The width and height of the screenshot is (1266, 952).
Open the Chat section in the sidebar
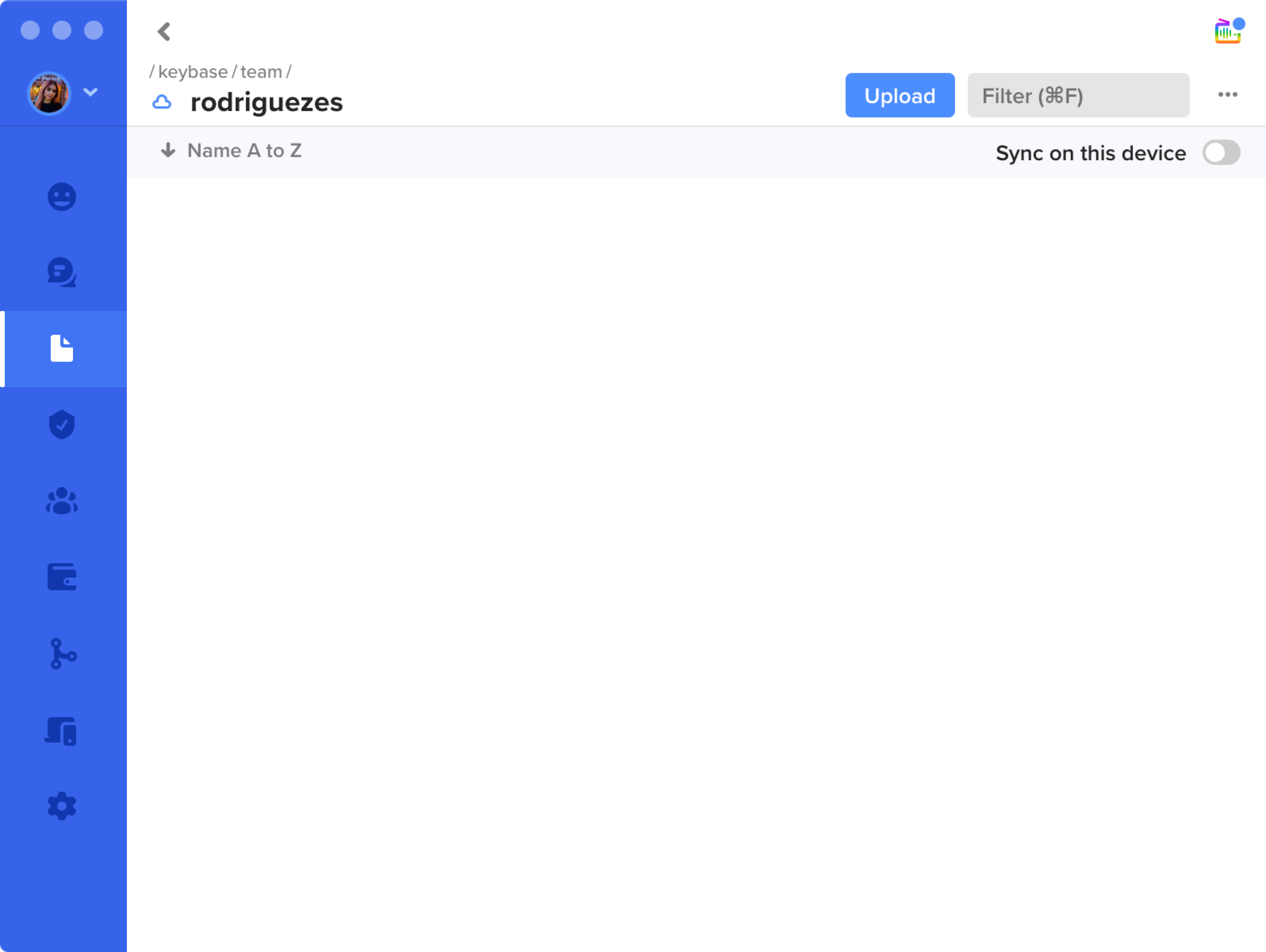[x=62, y=273]
